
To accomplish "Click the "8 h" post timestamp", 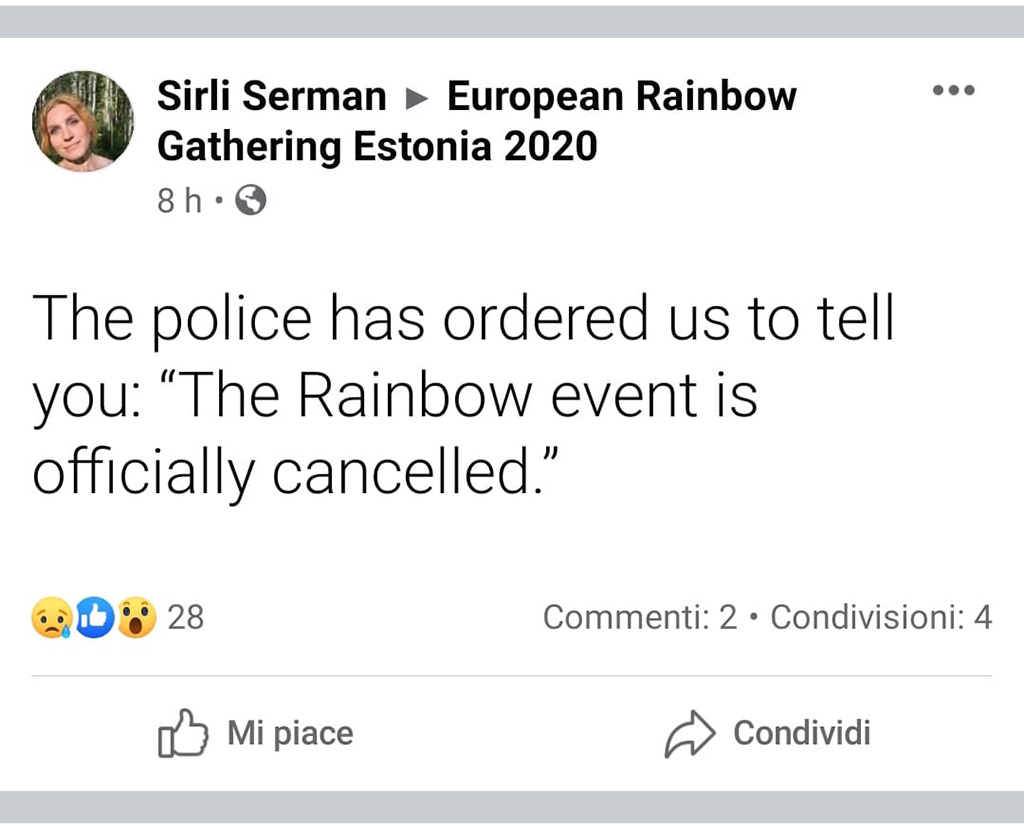I will point(178,202).
